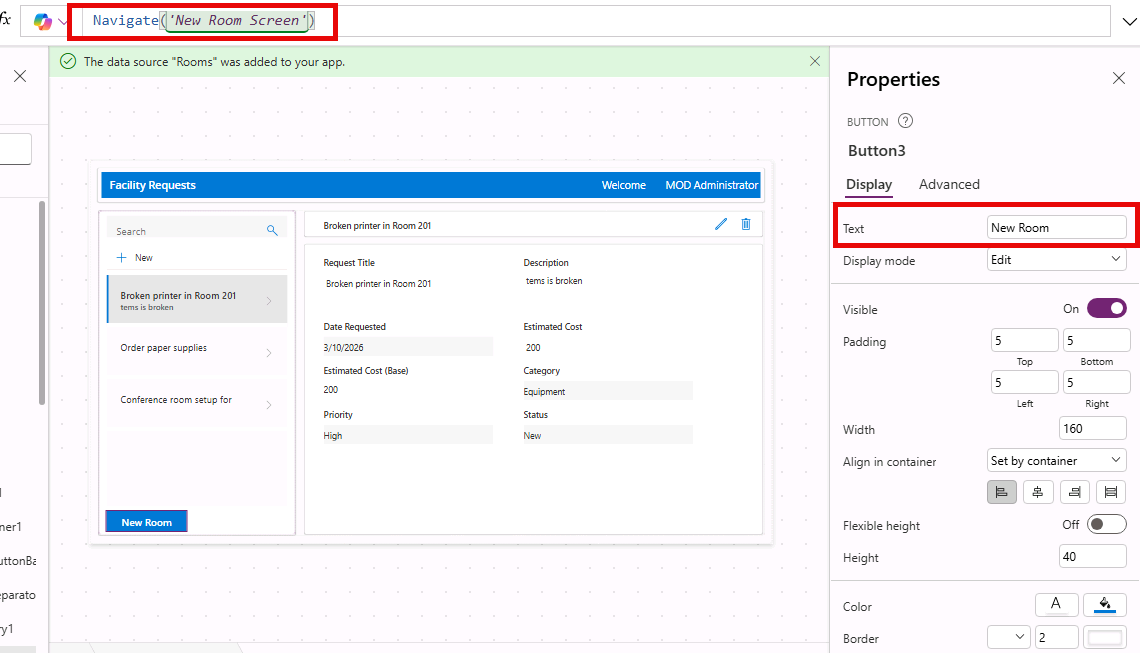Image resolution: width=1140 pixels, height=653 pixels.
Task: Open Copilot via its icon in the formula bar
Action: click(x=39, y=20)
